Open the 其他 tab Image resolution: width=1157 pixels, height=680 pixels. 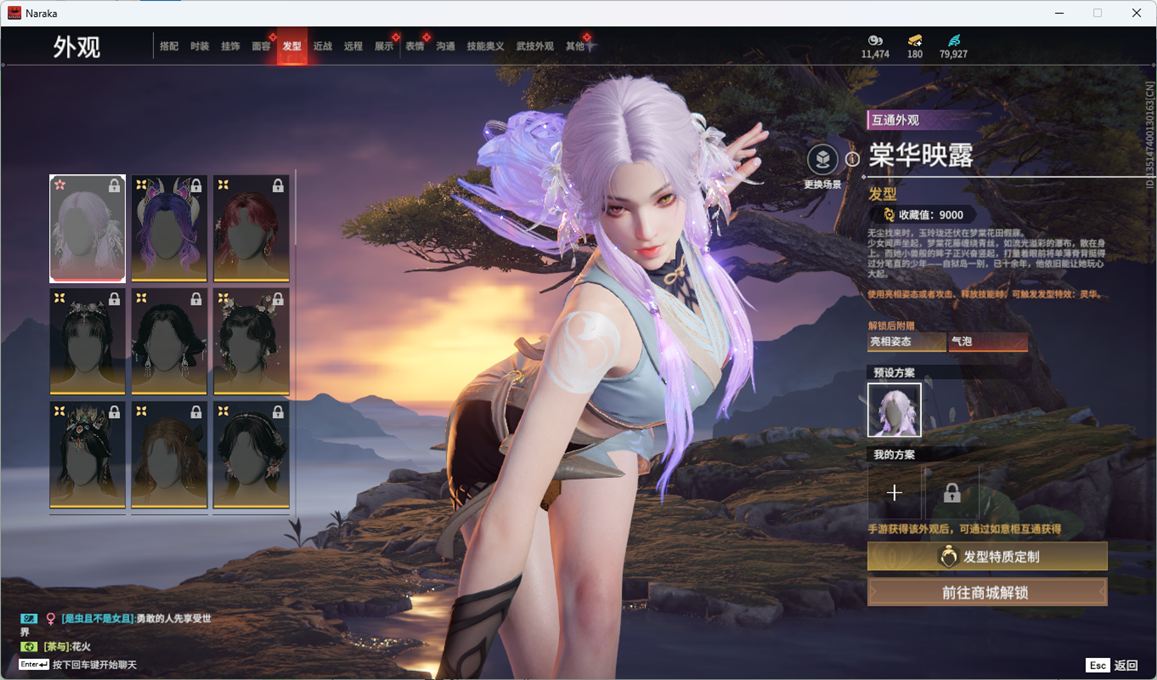pyautogui.click(x=575, y=46)
